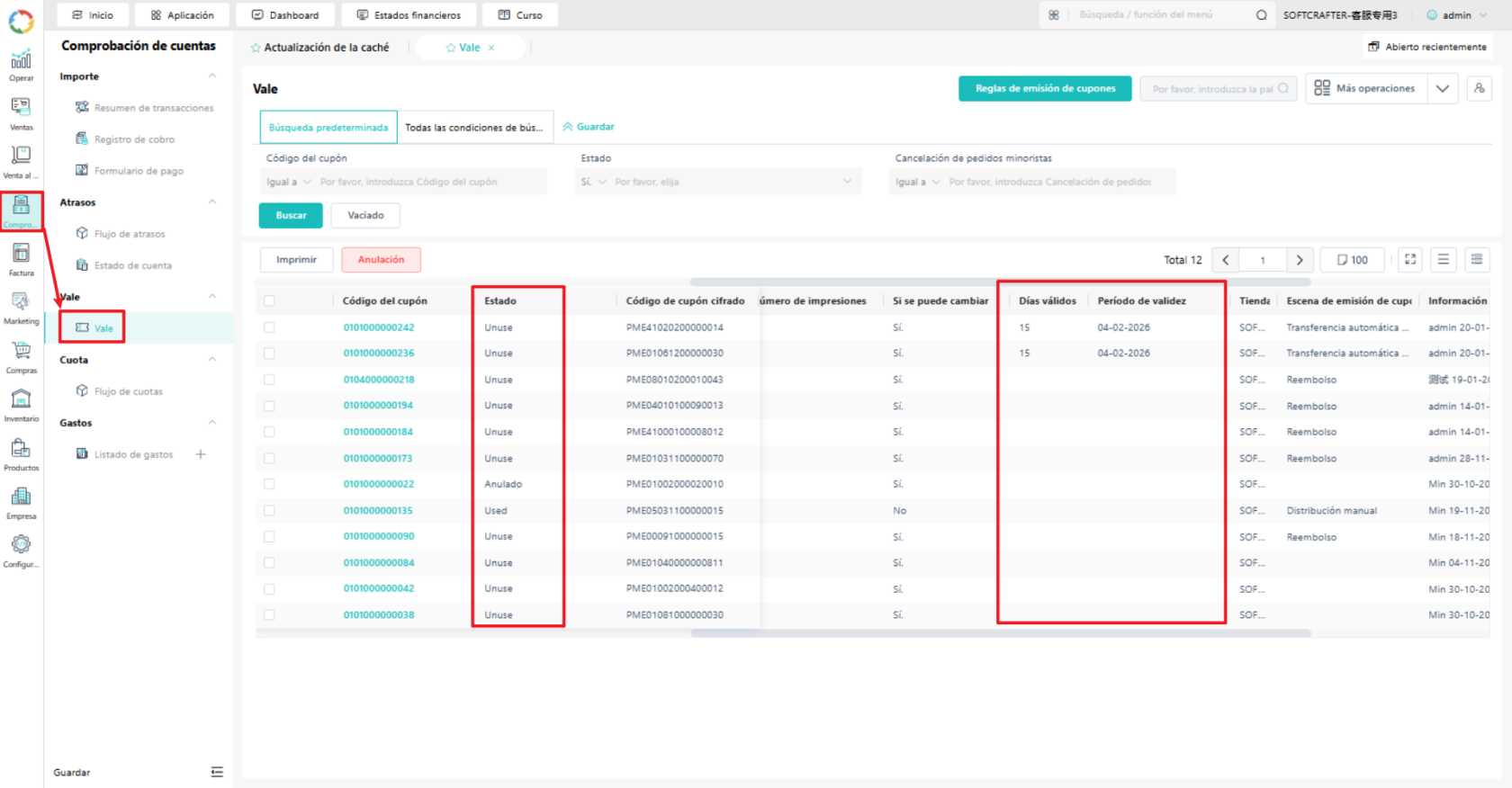The width and height of the screenshot is (1512, 788).
Task: Expand the Más operaciones dropdown arrow
Action: [1443, 88]
